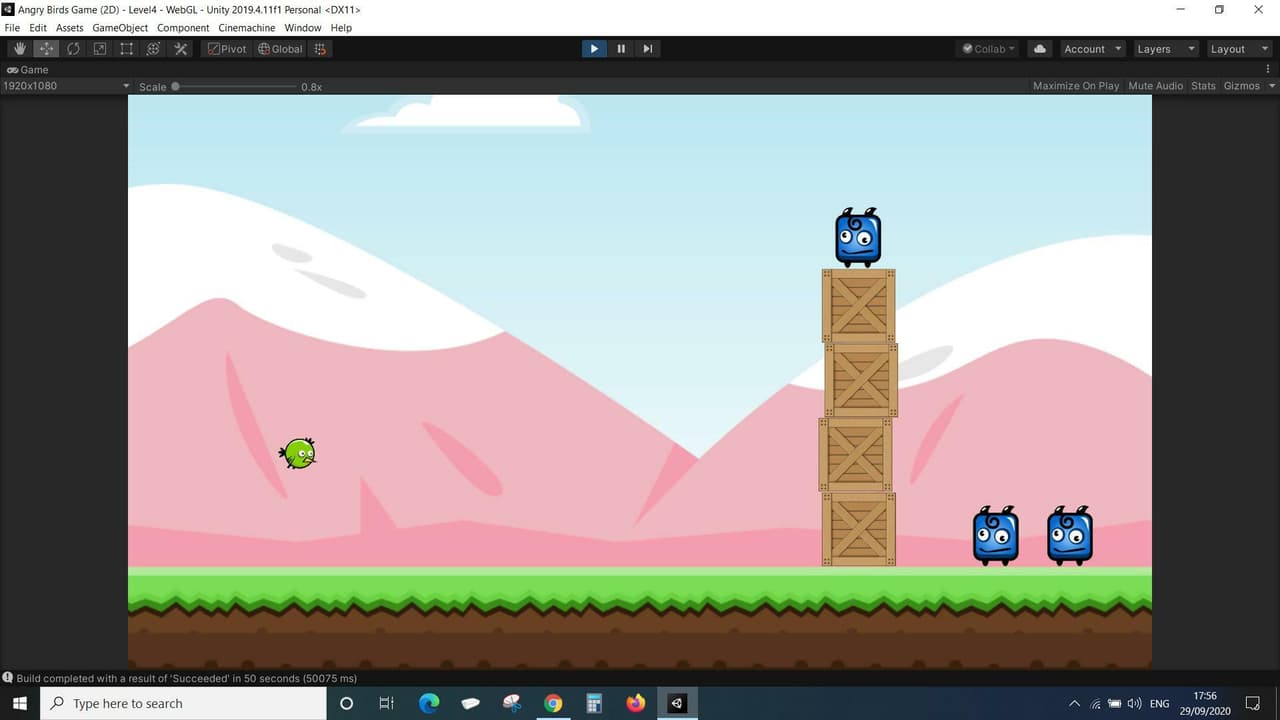
Task: Open the clock and date in the taskbar
Action: [1205, 704]
